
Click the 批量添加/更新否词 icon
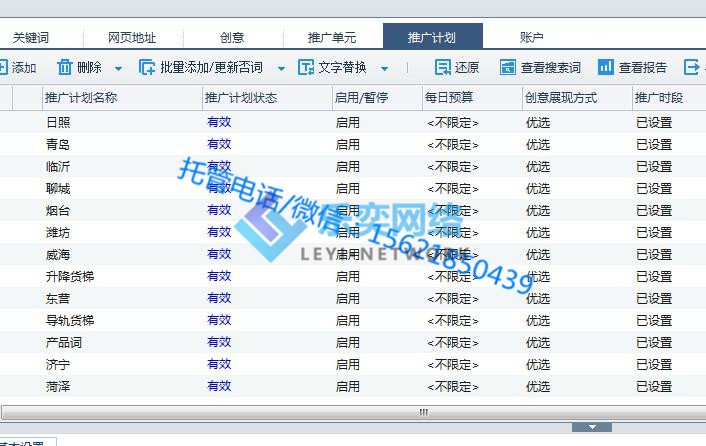(x=147, y=68)
